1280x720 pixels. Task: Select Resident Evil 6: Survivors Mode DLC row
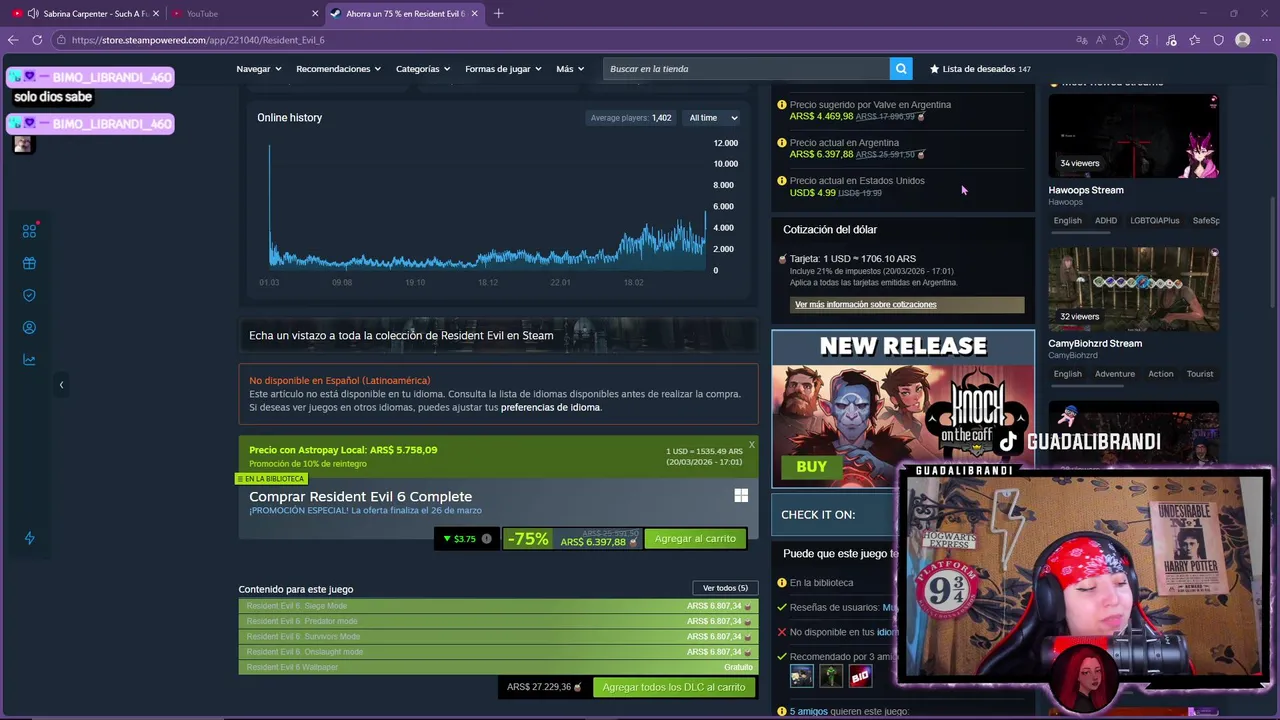498,637
